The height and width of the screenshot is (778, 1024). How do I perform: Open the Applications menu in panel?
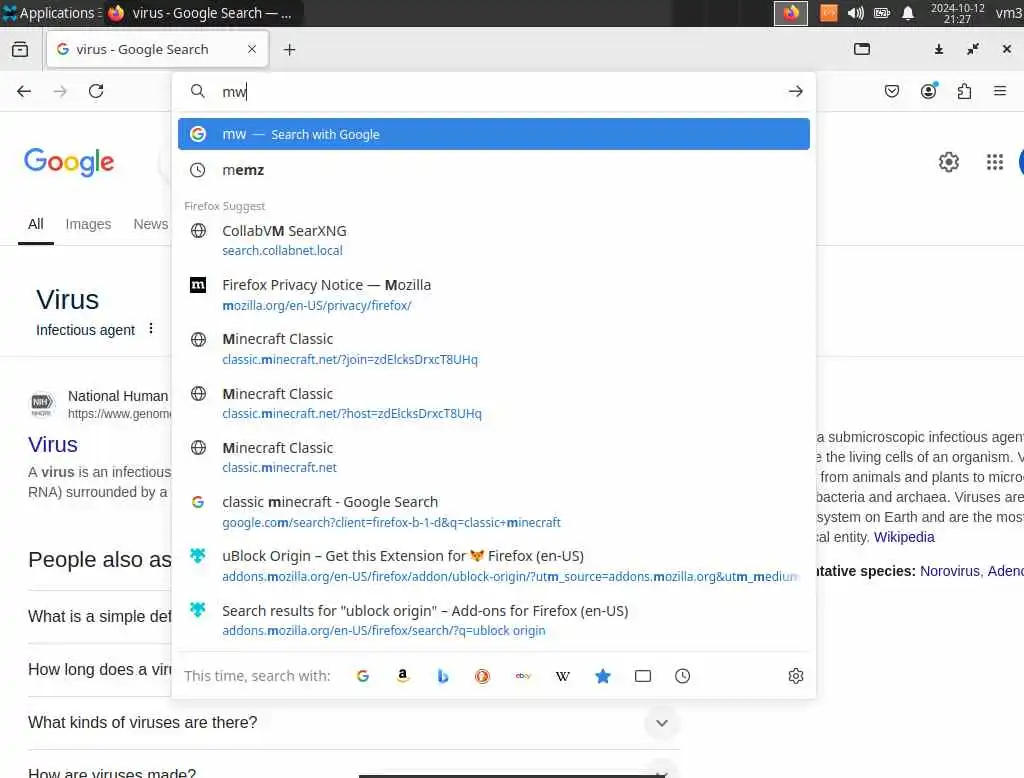click(x=51, y=13)
